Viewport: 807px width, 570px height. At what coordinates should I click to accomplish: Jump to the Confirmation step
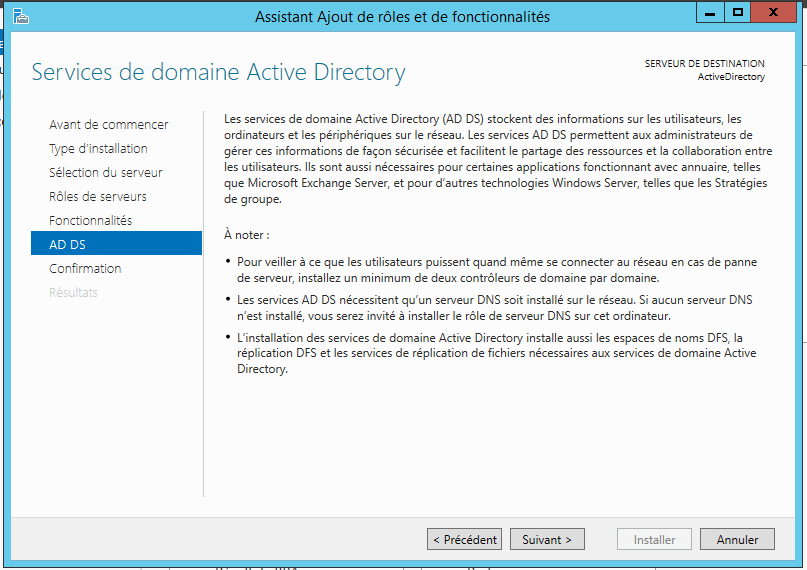[x=85, y=269]
